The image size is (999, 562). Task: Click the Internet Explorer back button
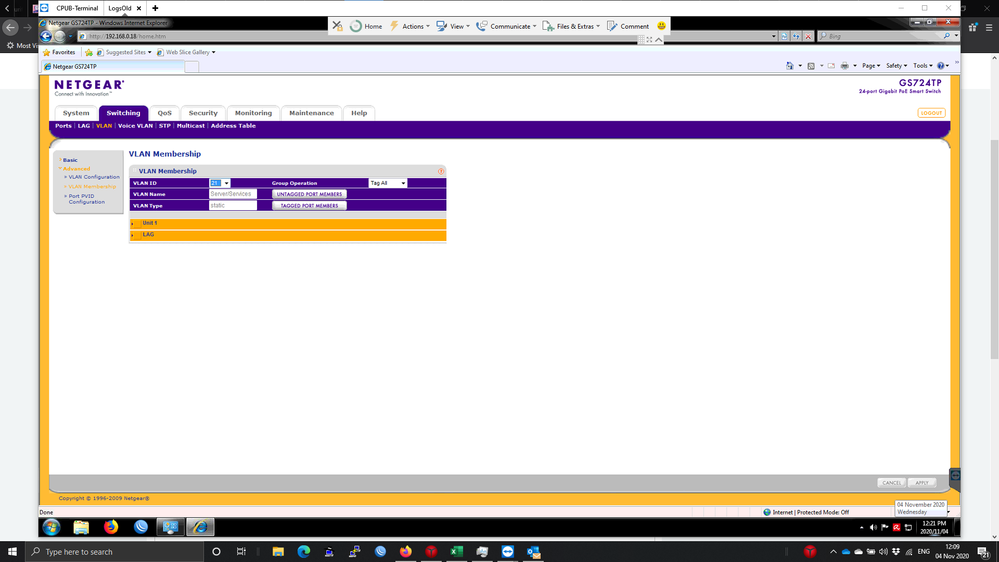[x=47, y=36]
